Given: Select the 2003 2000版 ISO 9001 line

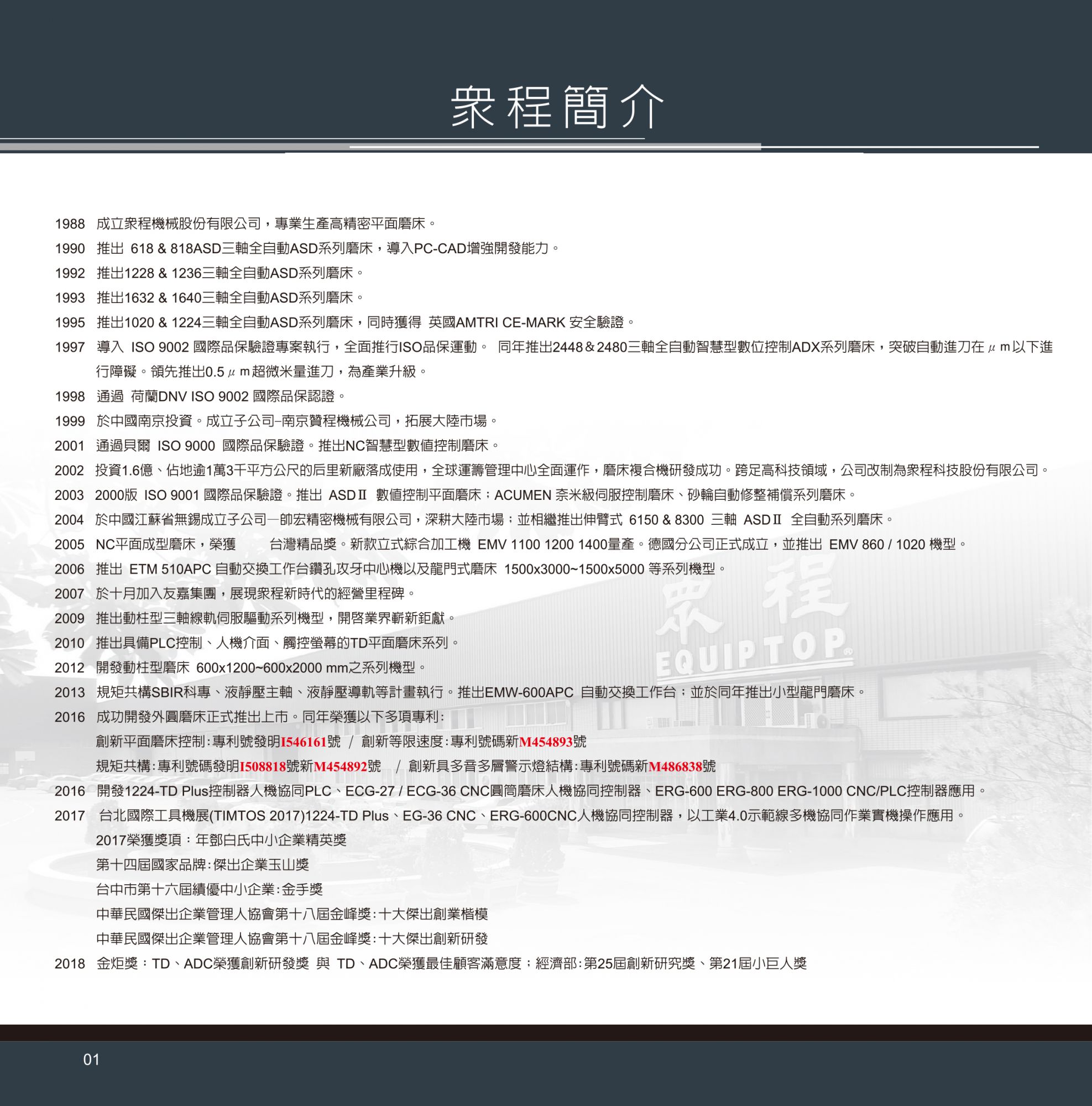Looking at the screenshot, I should 456,494.
